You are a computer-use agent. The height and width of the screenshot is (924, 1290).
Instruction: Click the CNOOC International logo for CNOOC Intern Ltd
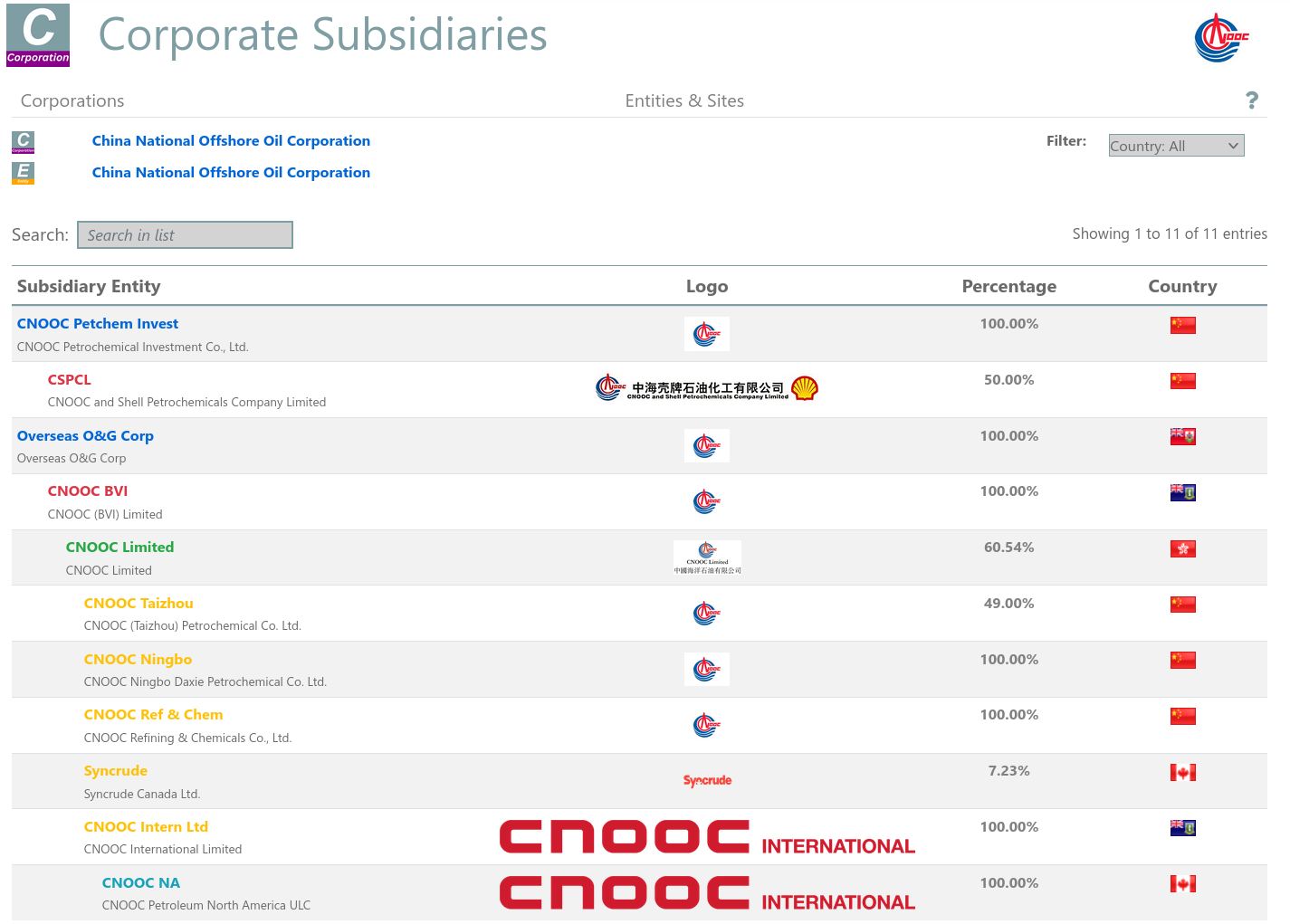point(707,837)
